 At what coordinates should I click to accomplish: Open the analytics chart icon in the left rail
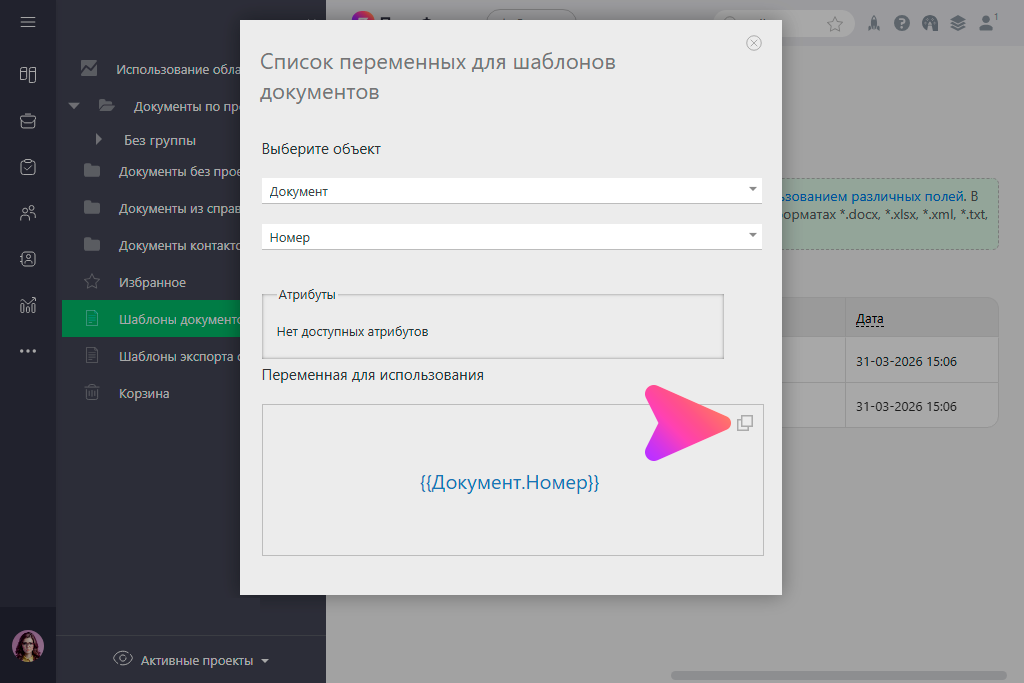pos(28,305)
